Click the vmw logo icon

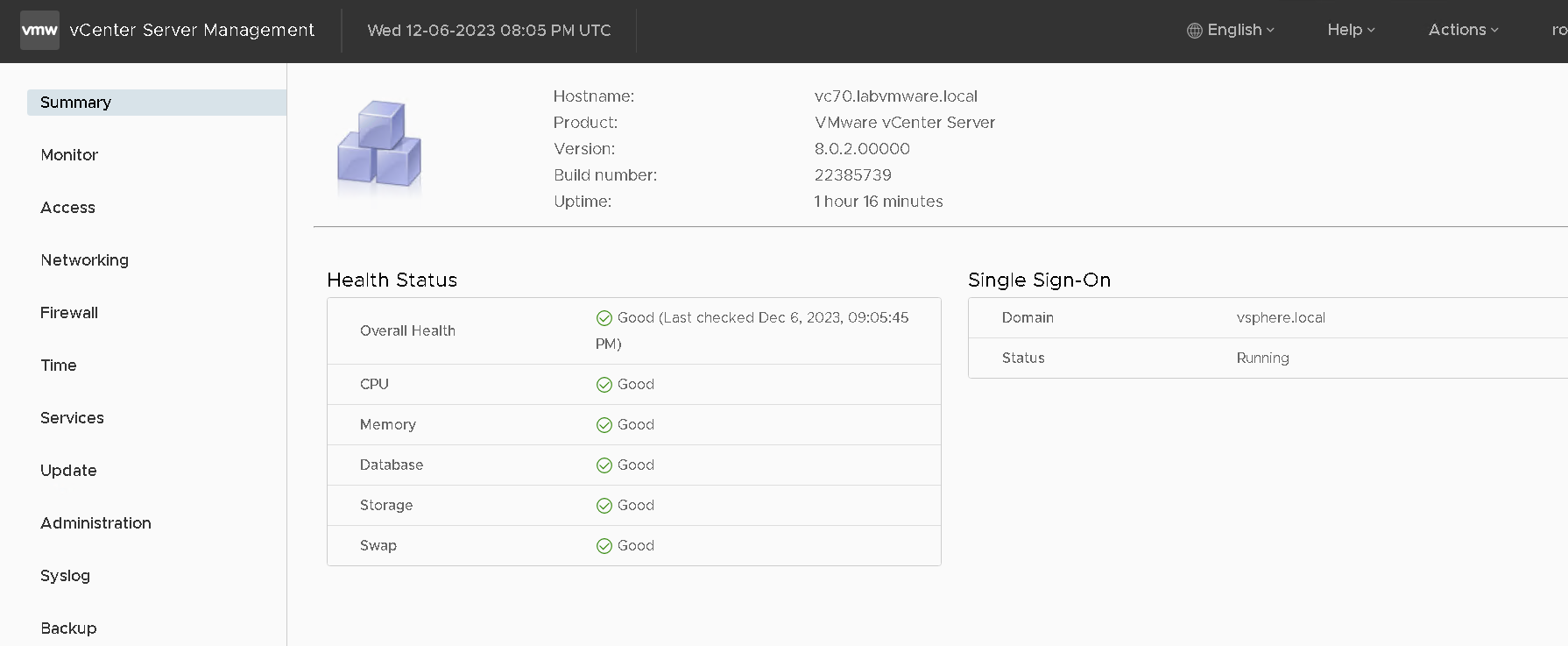[39, 30]
